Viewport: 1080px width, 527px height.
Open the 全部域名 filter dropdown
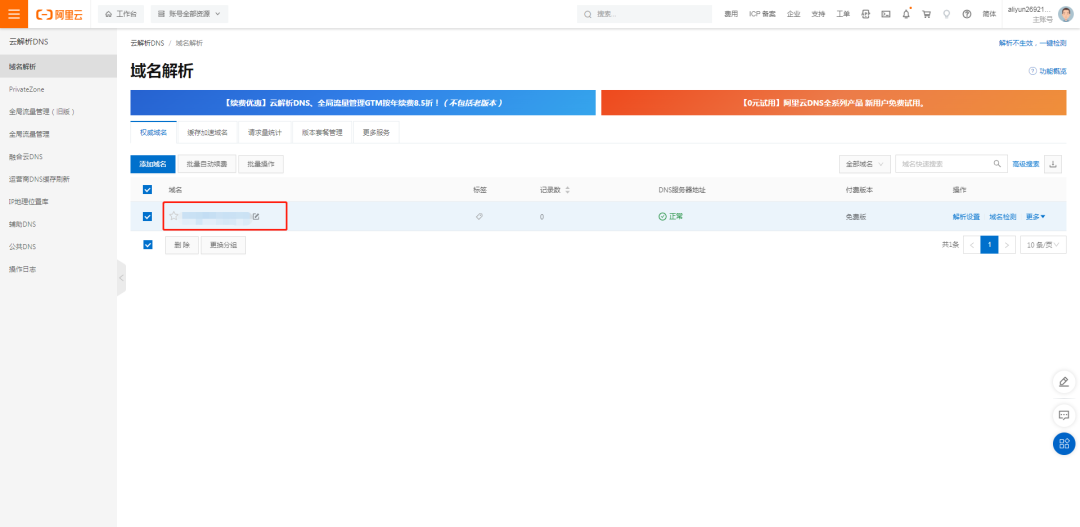click(864, 164)
